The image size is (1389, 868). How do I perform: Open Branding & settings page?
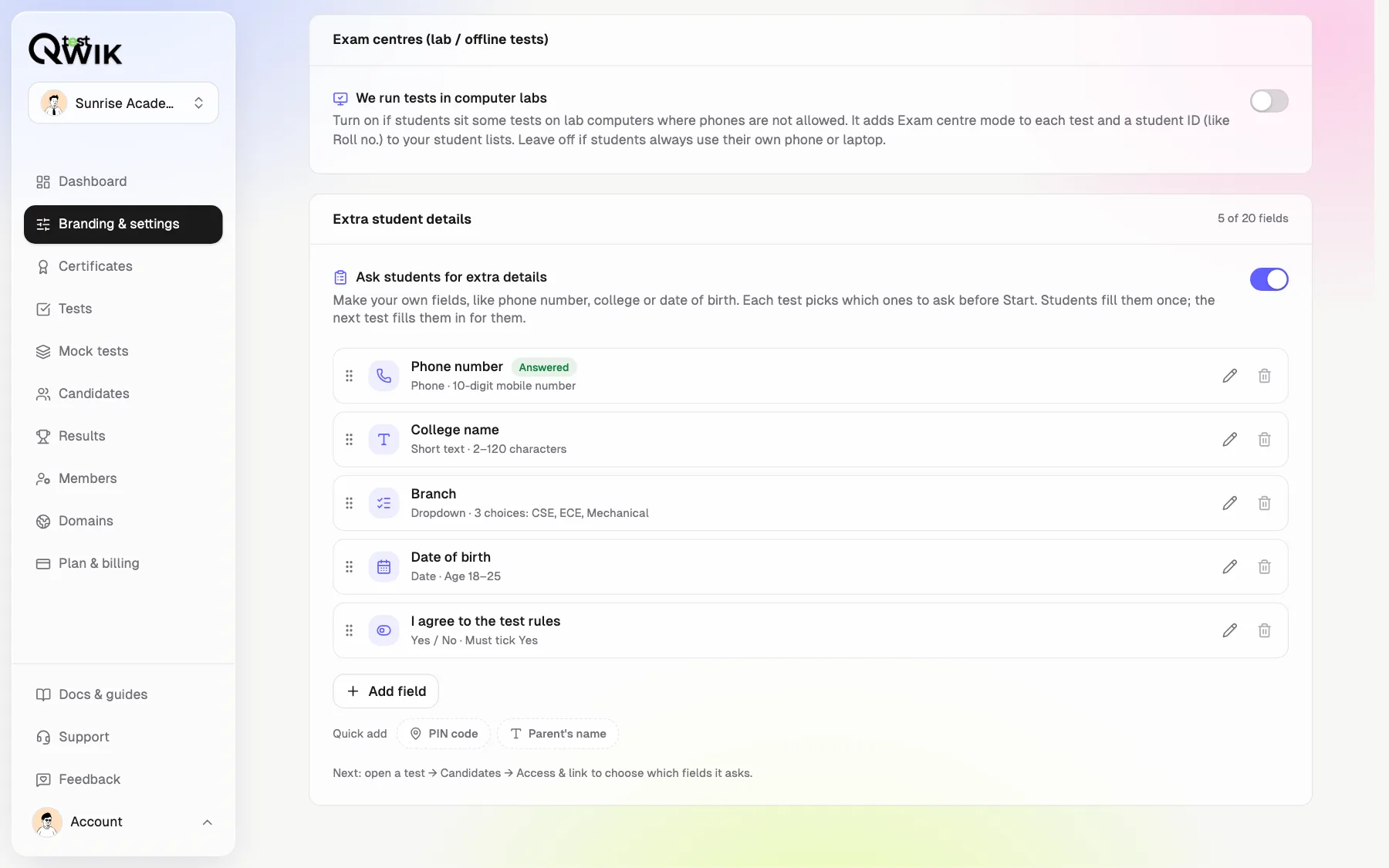(x=123, y=225)
